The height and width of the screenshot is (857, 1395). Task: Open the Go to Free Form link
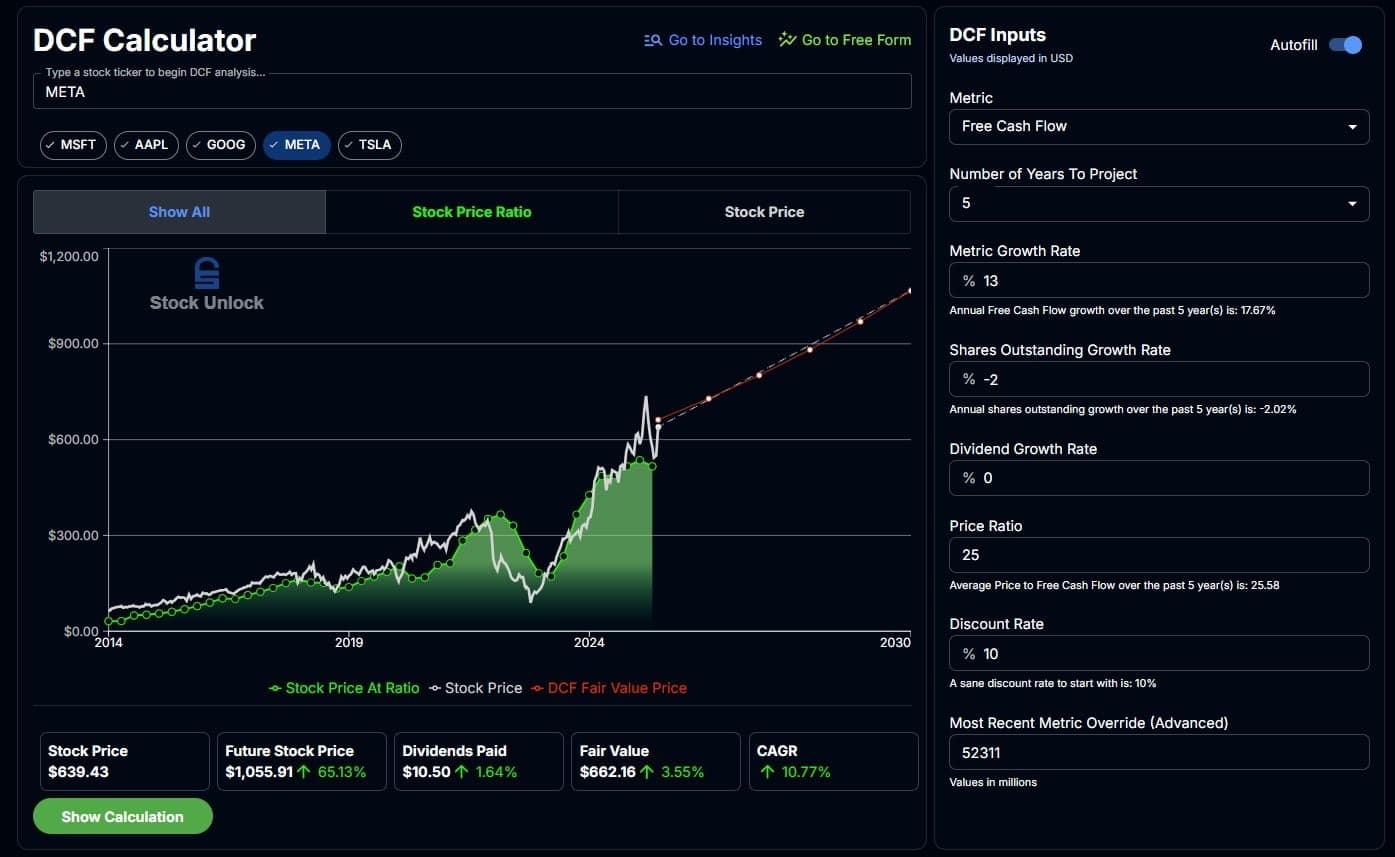point(845,40)
